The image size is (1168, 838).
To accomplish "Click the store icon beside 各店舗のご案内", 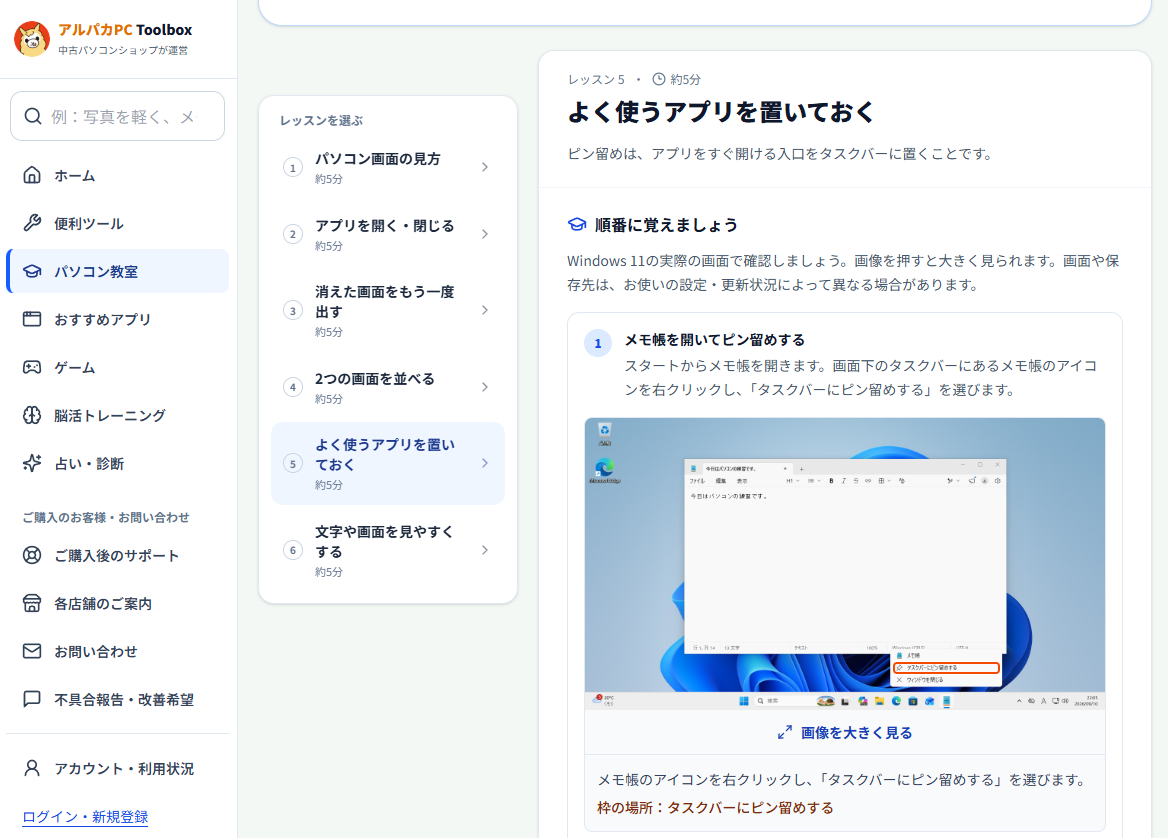I will pos(32,603).
